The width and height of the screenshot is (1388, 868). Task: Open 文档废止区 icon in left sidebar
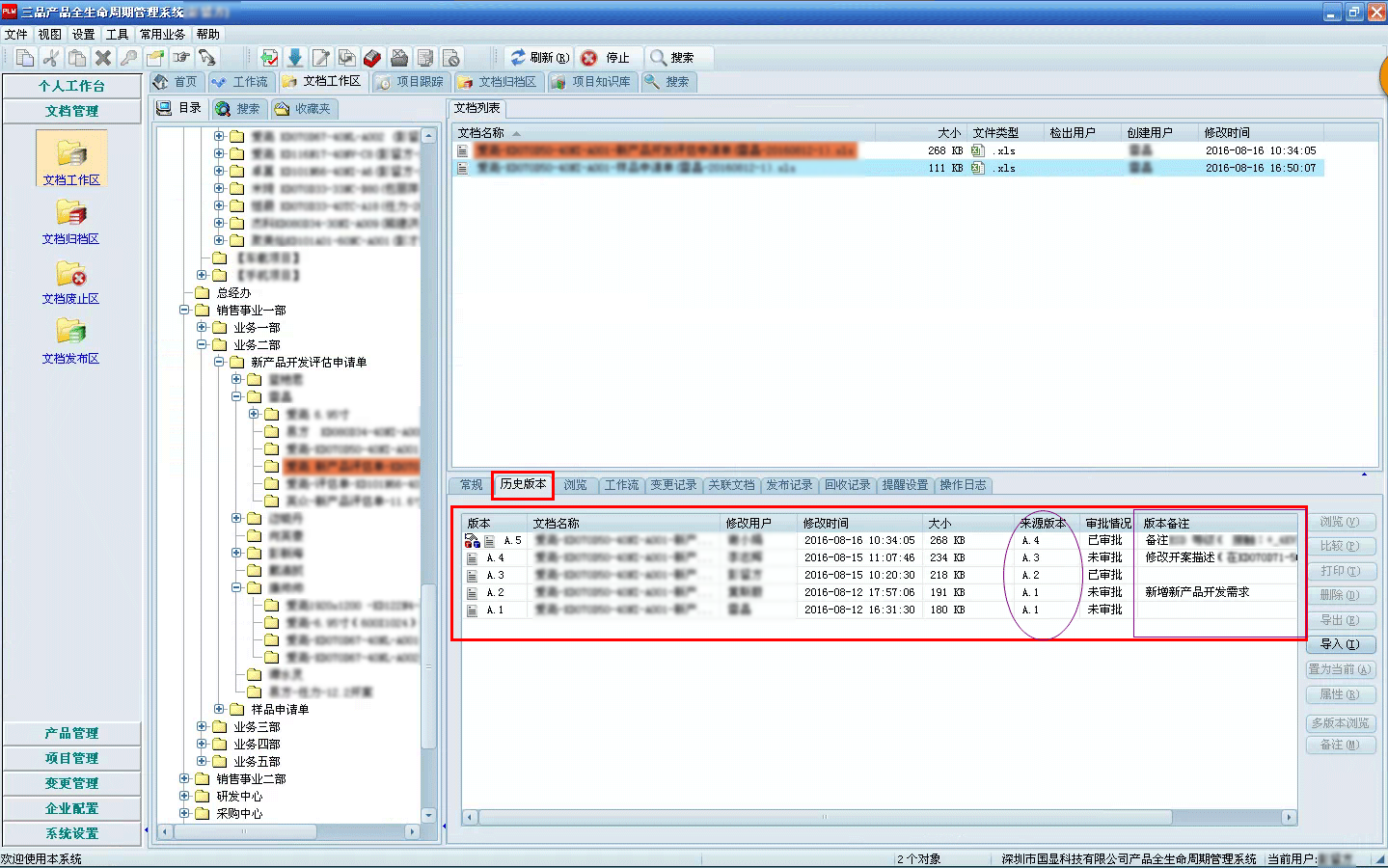71,275
